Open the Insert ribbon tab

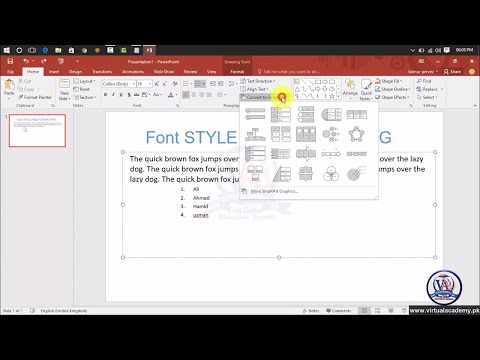click(x=54, y=71)
